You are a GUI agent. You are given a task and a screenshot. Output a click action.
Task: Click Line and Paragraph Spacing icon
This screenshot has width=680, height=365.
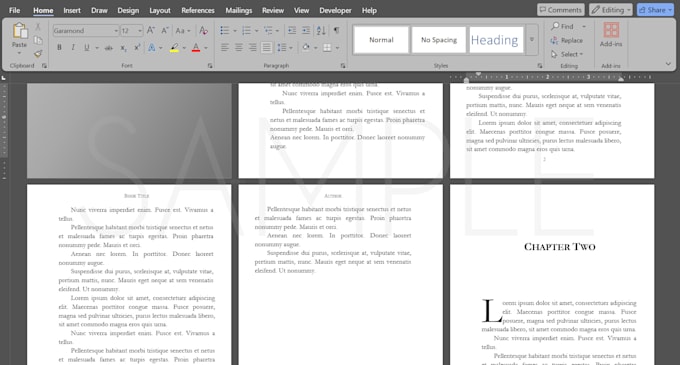coord(282,48)
